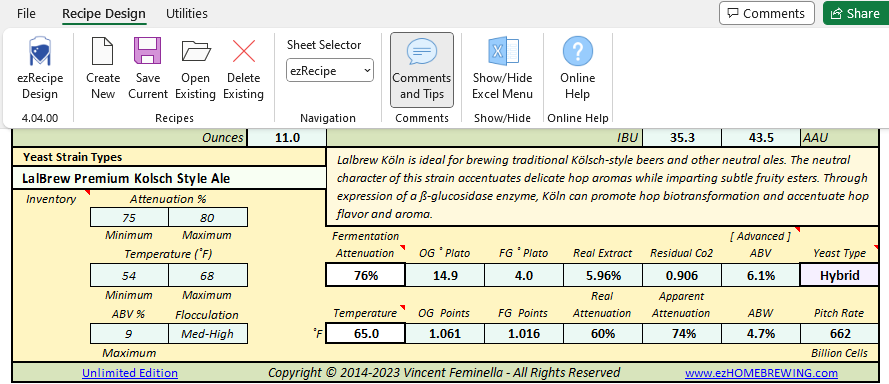This screenshot has height=384, width=889.
Task: Select the Fermentation Attenuation 76% cell
Action: (366, 275)
